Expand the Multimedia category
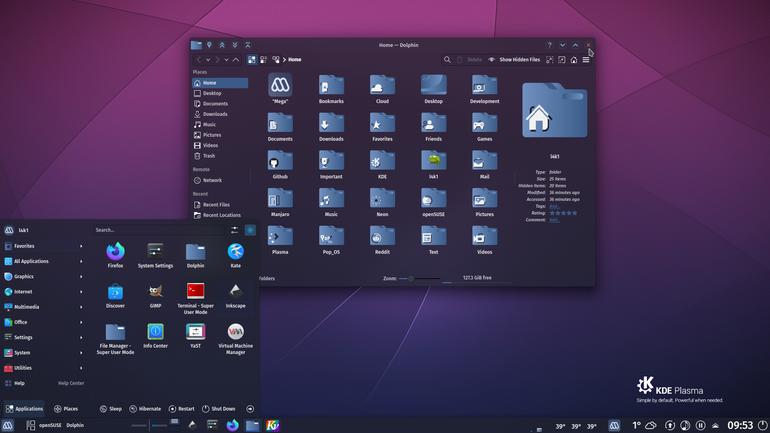Image resolution: width=770 pixels, height=433 pixels. point(43,307)
